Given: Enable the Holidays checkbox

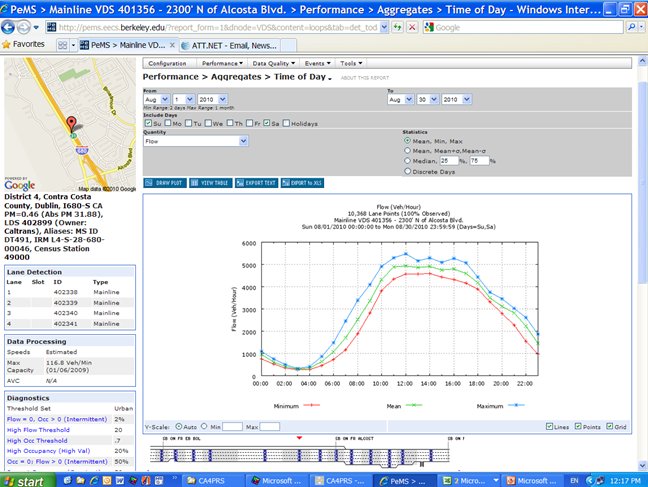Looking at the screenshot, I should pos(285,123).
